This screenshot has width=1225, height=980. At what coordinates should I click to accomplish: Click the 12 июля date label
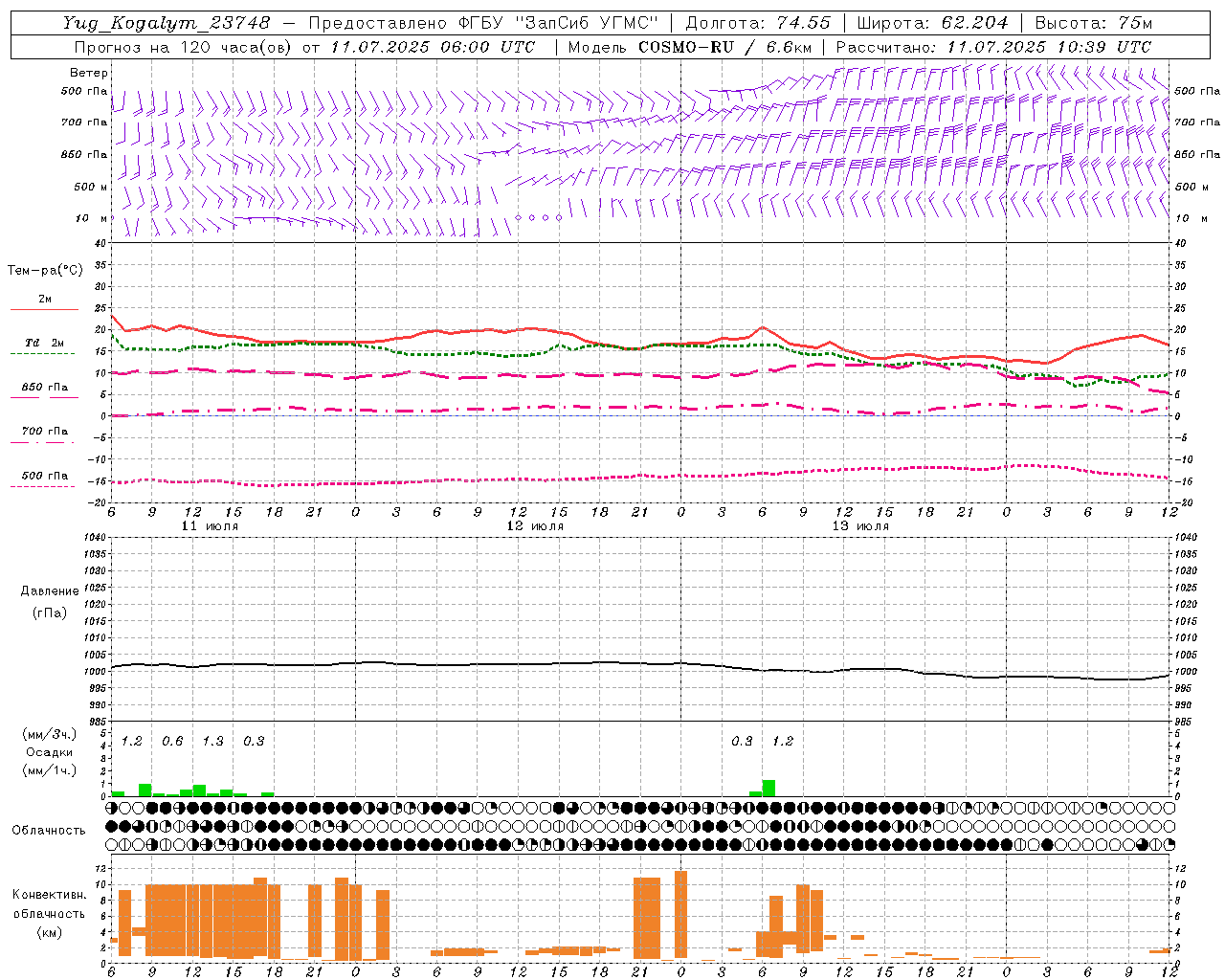click(535, 526)
